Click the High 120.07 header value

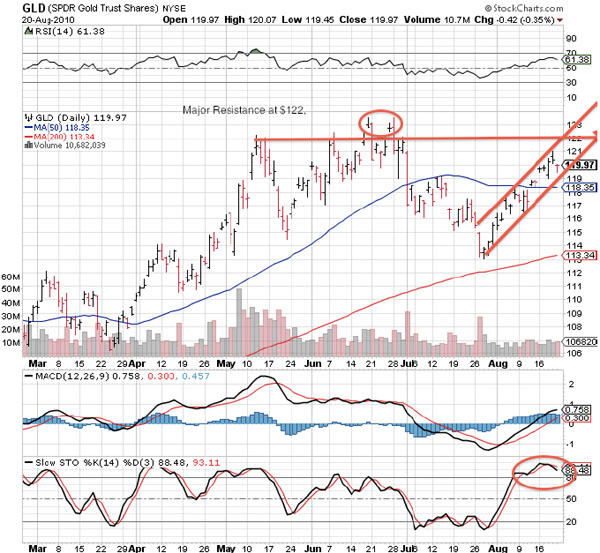pyautogui.click(x=250, y=20)
